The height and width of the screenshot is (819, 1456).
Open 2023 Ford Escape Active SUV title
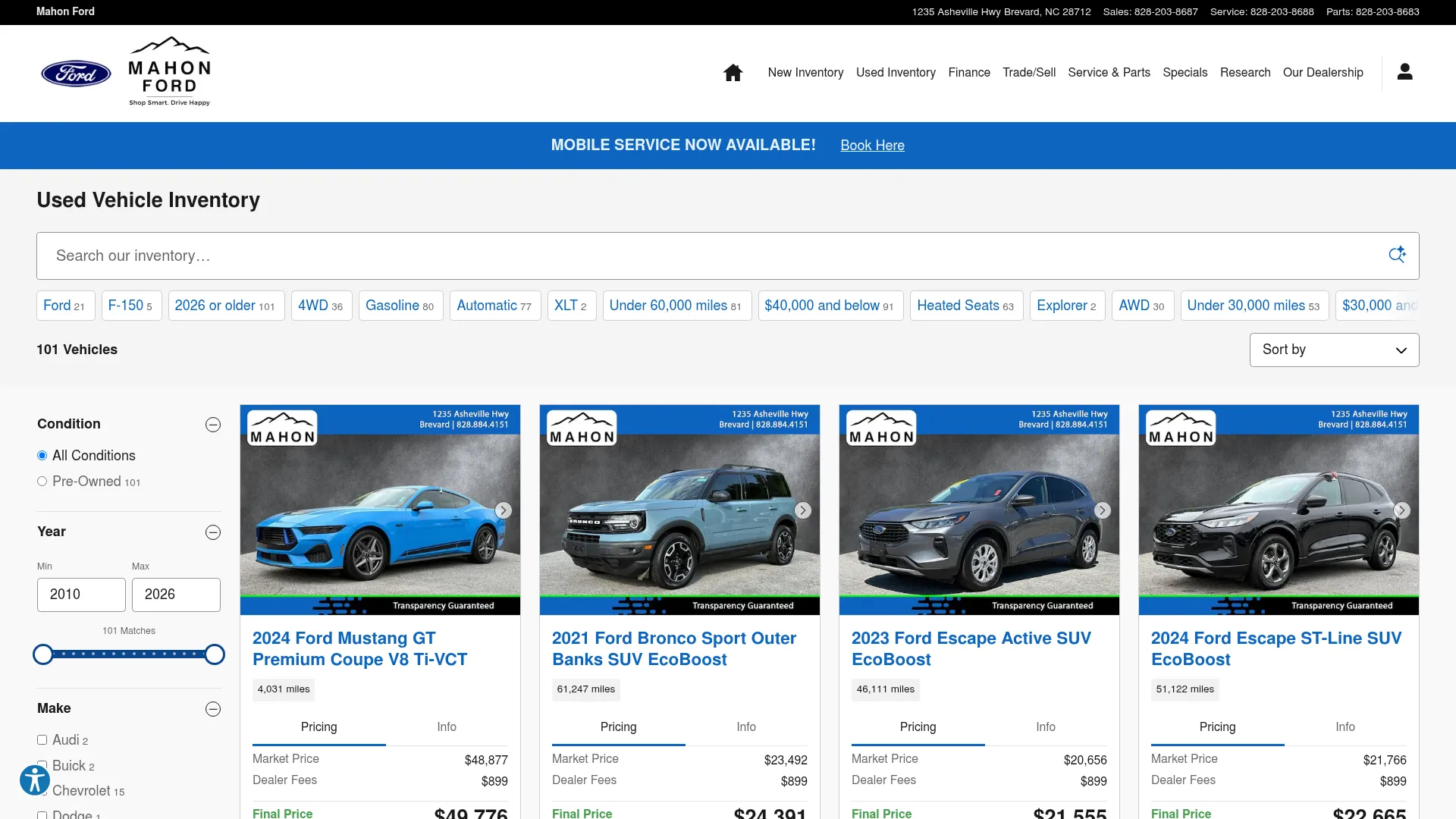tap(971, 649)
